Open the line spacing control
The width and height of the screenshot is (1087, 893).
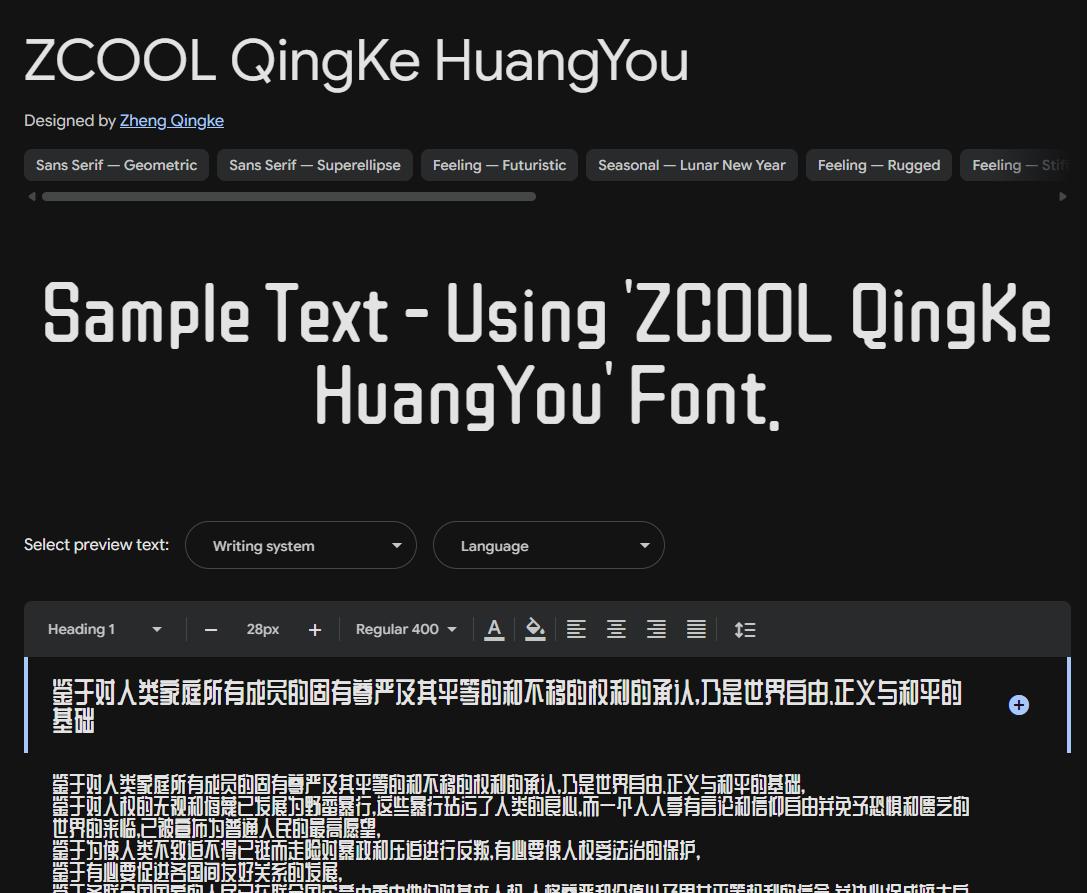click(x=745, y=630)
